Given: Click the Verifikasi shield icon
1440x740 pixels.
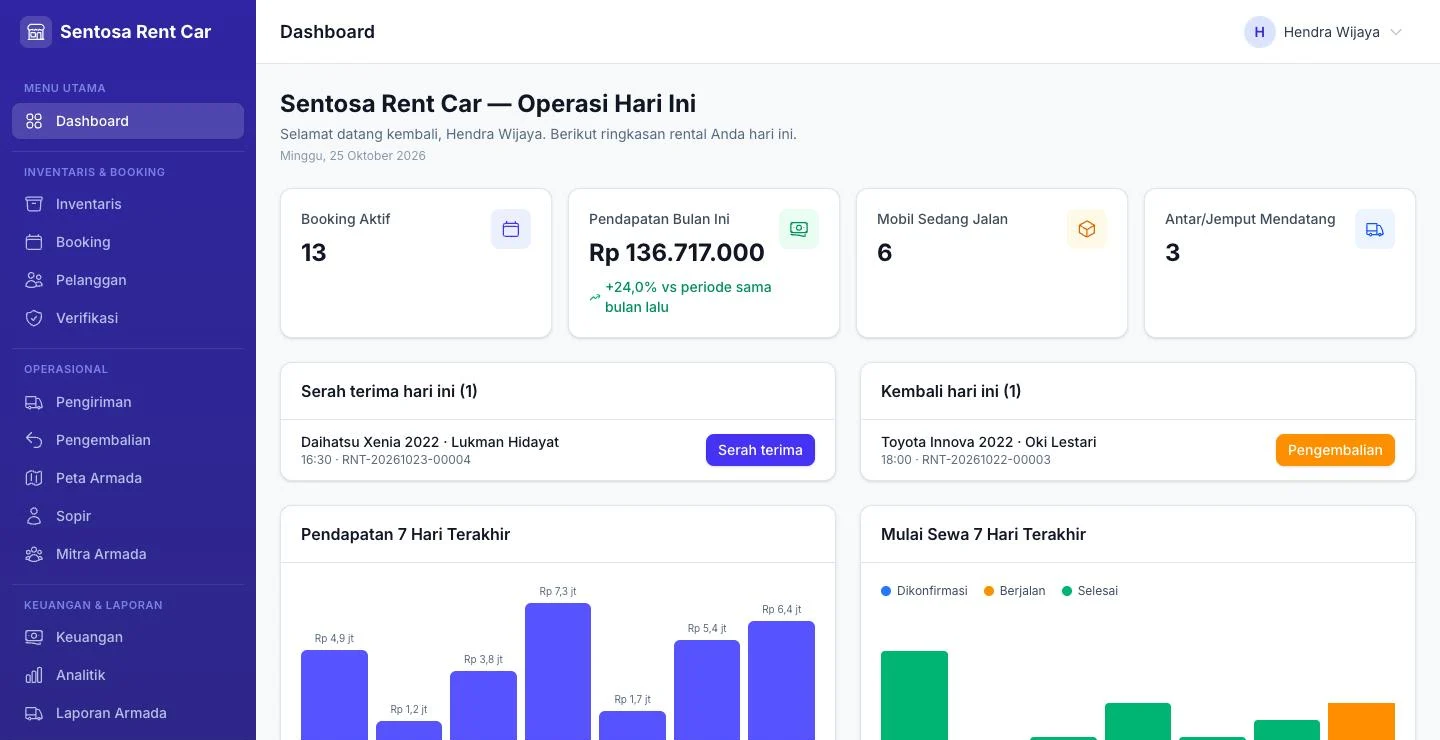Looking at the screenshot, I should 34,318.
